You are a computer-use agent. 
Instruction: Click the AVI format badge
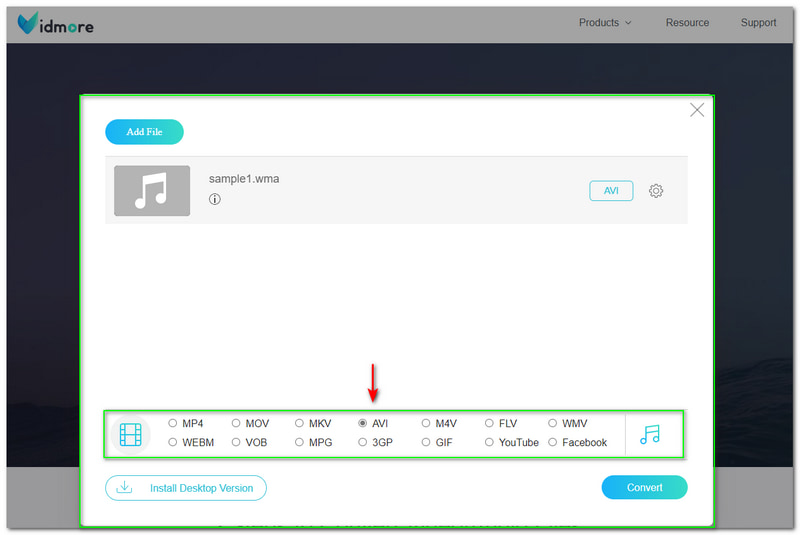coord(611,191)
